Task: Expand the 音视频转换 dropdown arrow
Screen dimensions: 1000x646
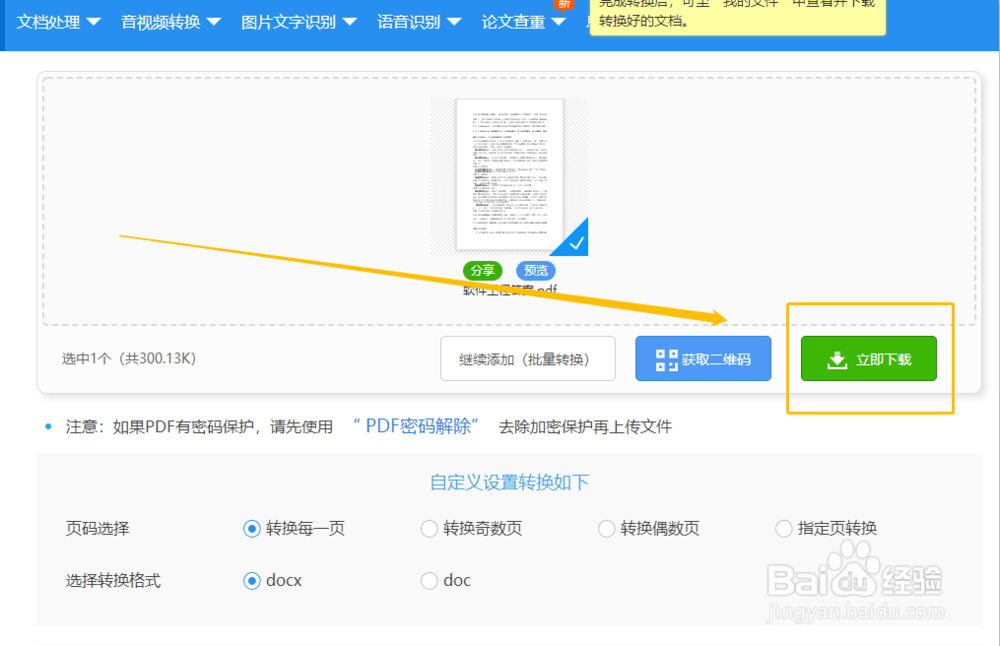Action: 216,19
